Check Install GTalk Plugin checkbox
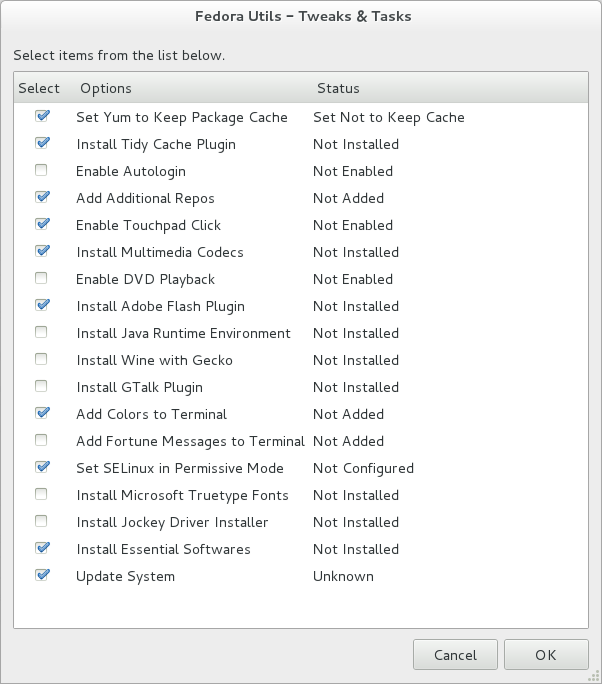Screen dimensions: 602x684 pyautogui.click(x=41, y=387)
